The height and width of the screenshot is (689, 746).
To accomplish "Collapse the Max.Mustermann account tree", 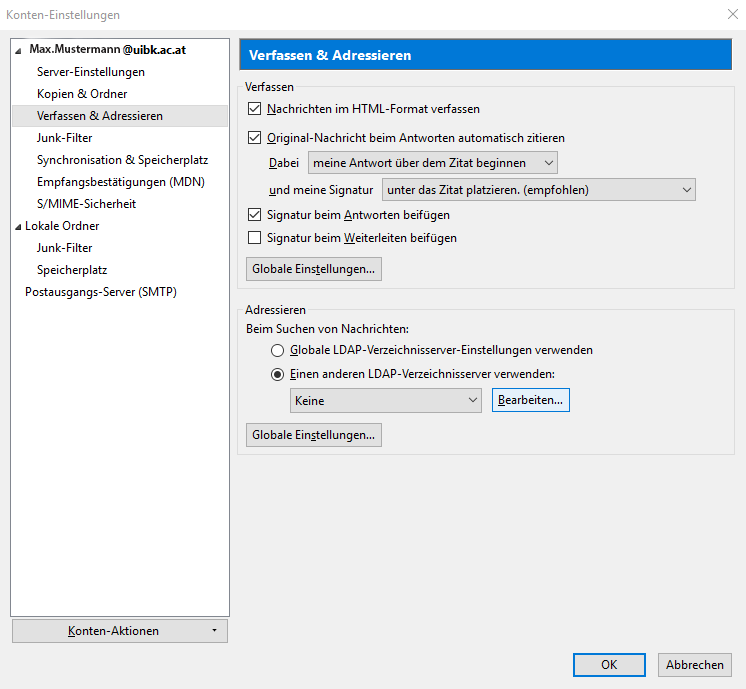I will coord(18,50).
